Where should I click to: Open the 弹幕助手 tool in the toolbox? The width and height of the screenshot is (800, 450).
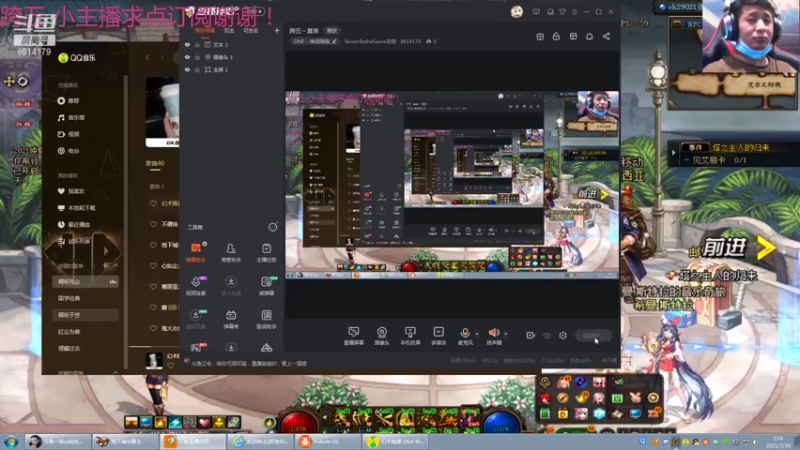196,253
